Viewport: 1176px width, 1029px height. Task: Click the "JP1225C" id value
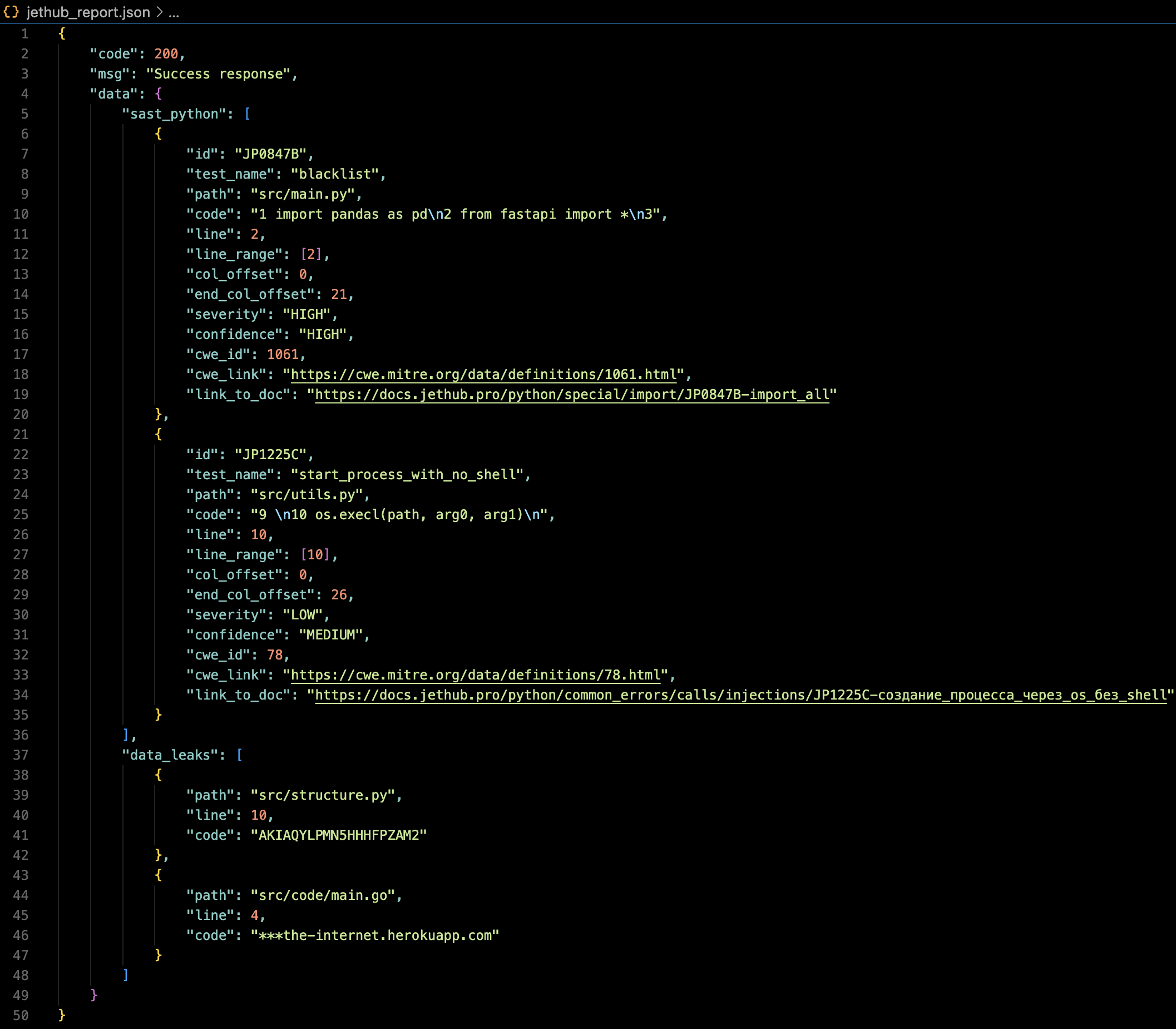coord(270,455)
